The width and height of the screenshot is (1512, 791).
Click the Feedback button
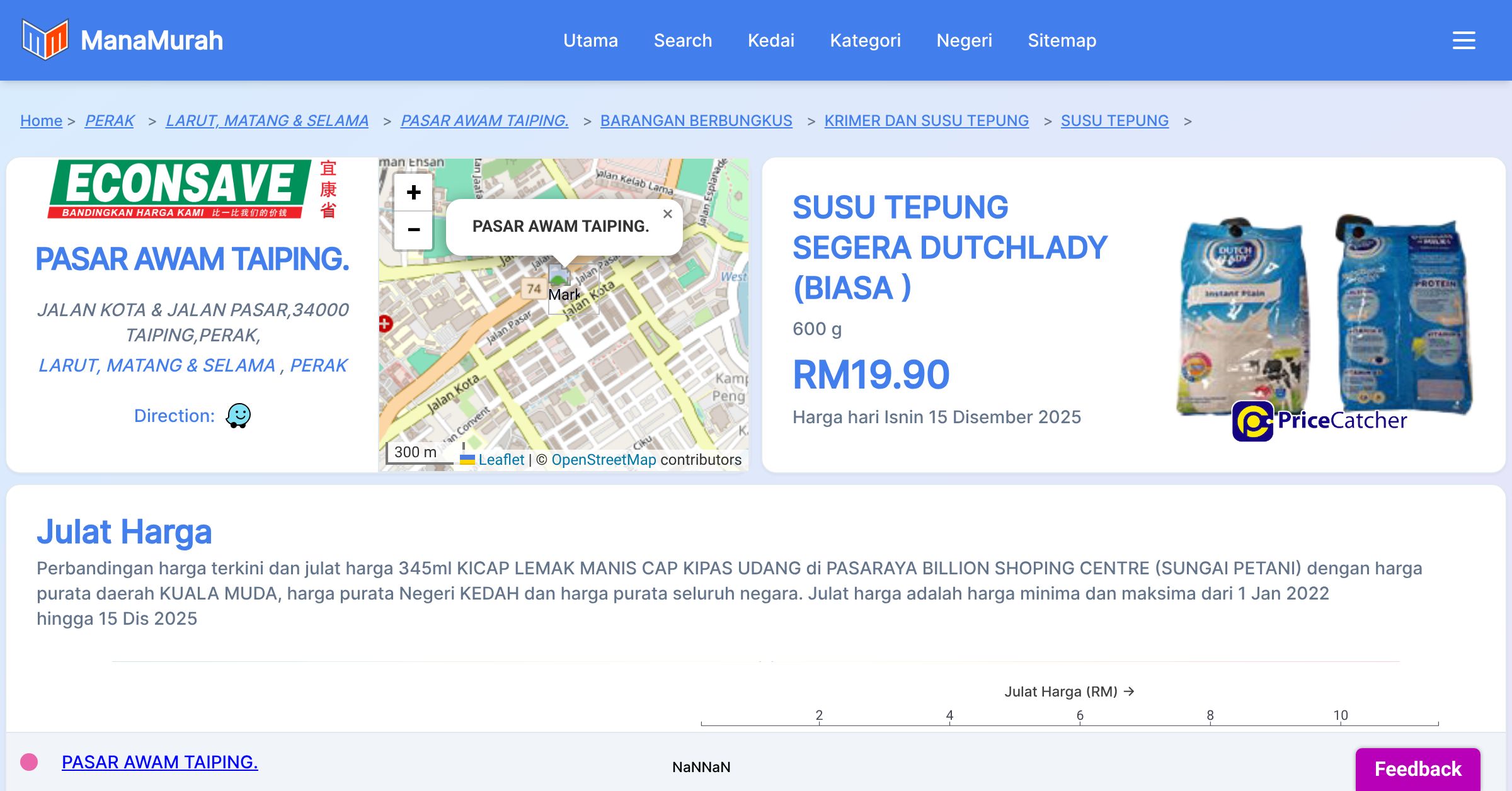[1417, 768]
